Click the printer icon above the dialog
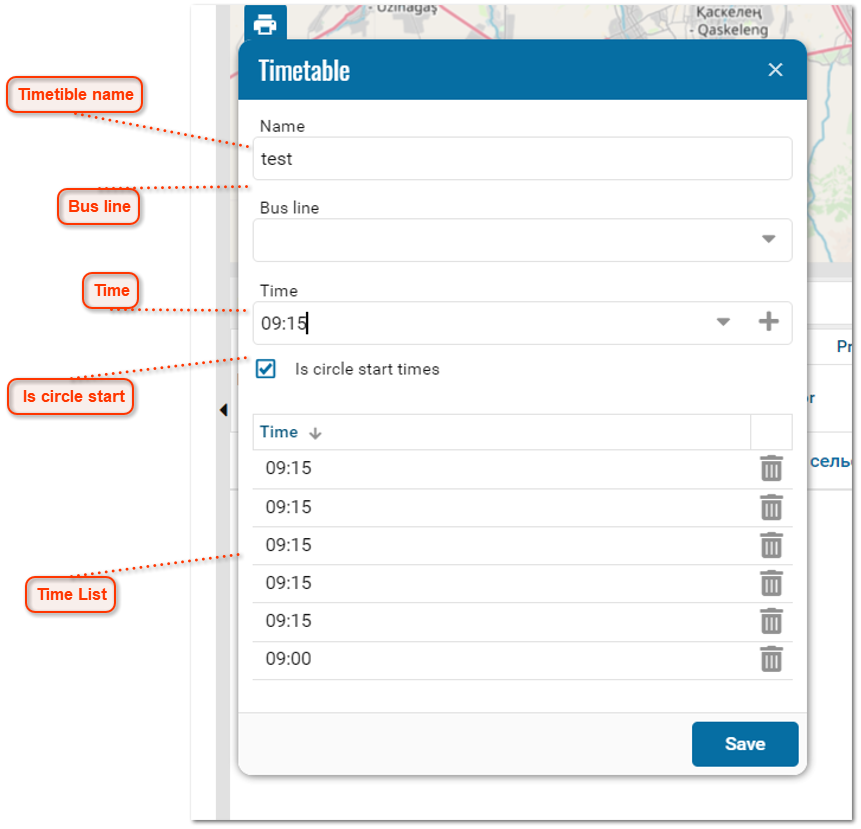This screenshot has width=861, height=829. click(x=264, y=22)
